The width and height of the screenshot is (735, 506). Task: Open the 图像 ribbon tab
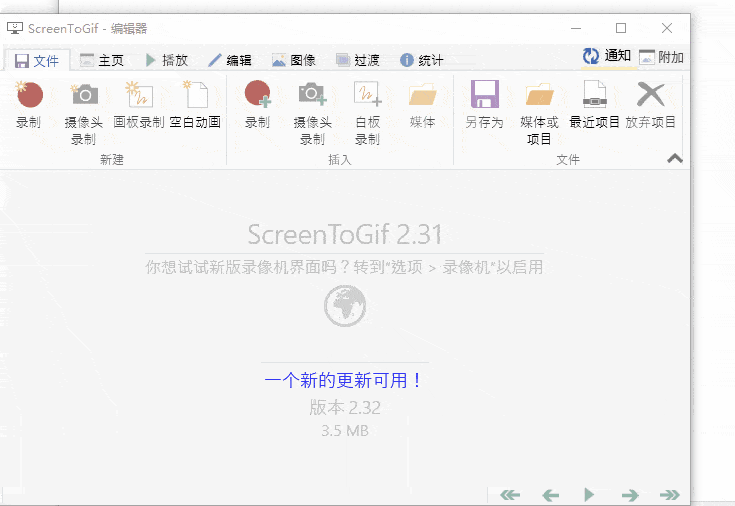point(293,60)
